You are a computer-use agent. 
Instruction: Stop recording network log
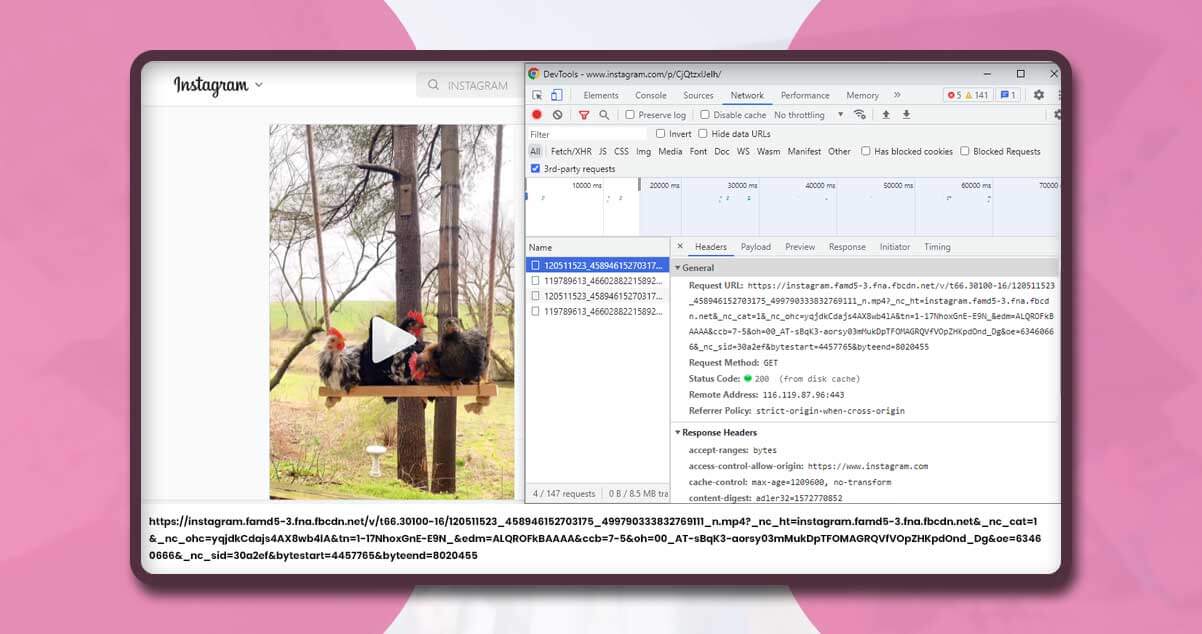pyautogui.click(x=537, y=115)
